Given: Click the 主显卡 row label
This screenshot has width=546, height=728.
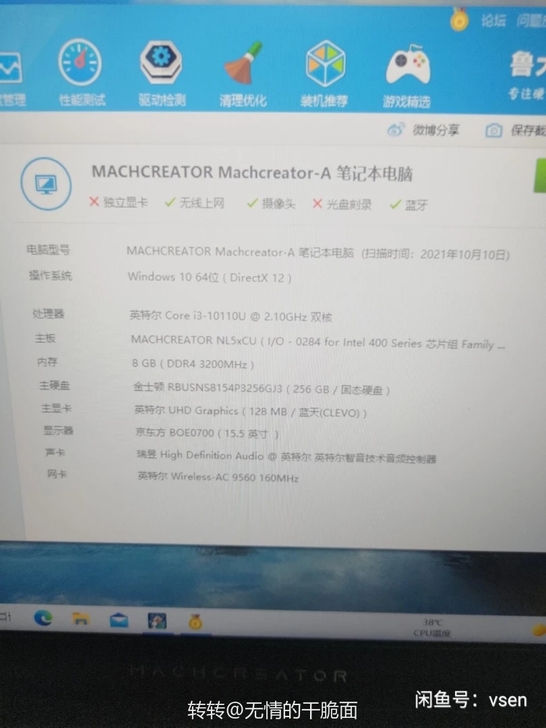Looking at the screenshot, I should tap(56, 408).
